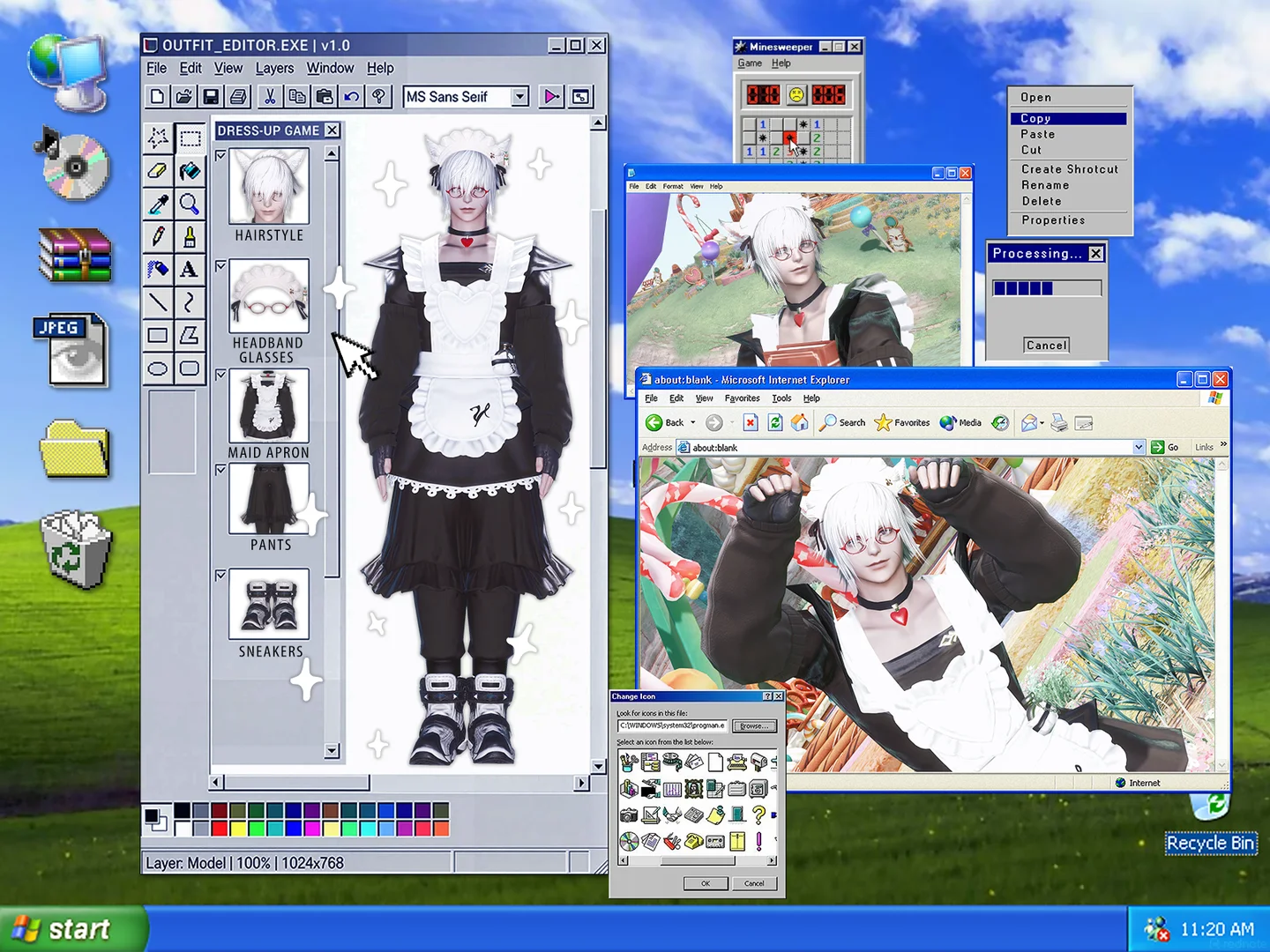The width and height of the screenshot is (1270, 952).
Task: Click the Go button in Internet Explorer
Action: (1166, 447)
